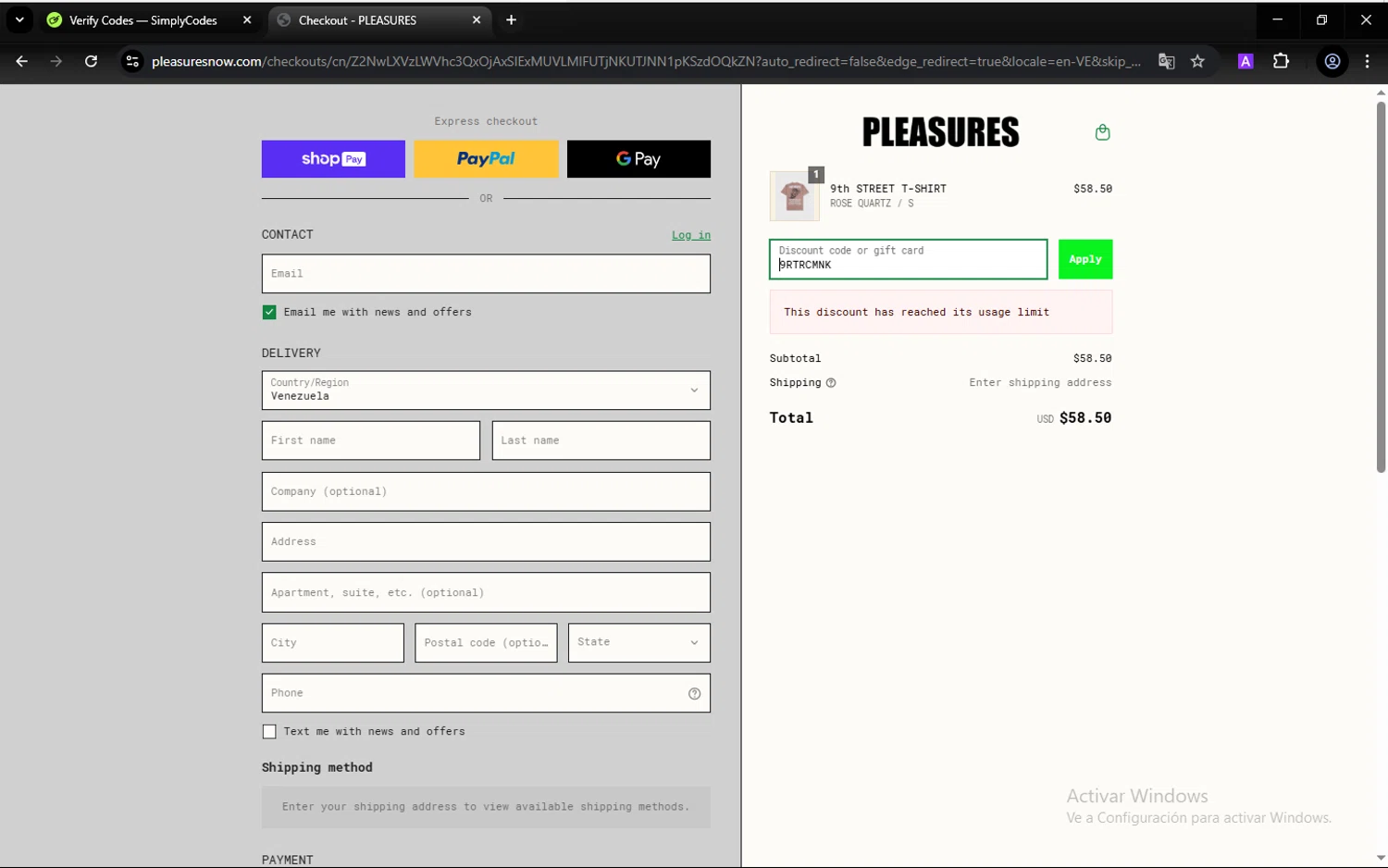Click the page vertical scrollbar

[1381, 288]
